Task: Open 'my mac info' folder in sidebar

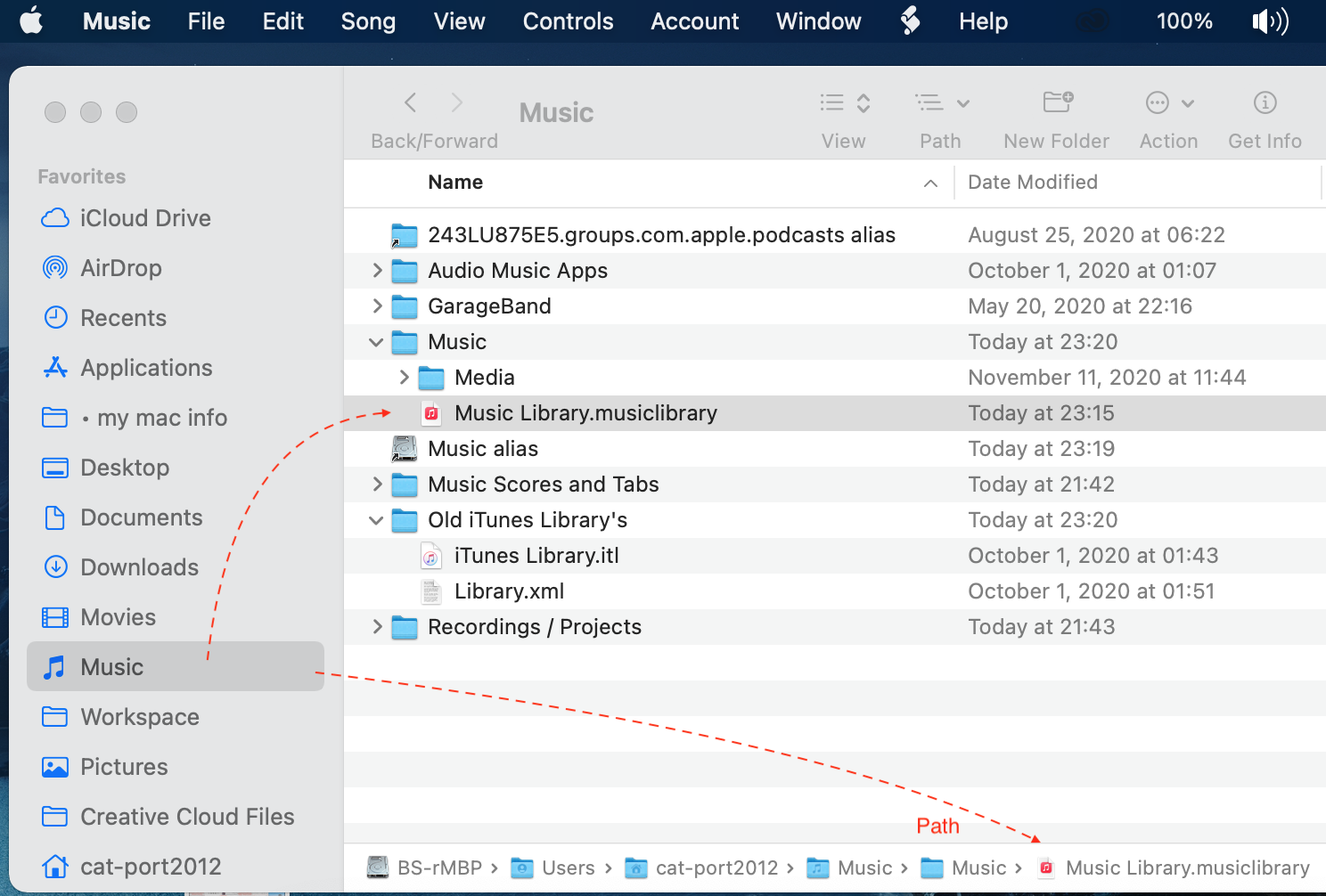Action: [x=176, y=418]
